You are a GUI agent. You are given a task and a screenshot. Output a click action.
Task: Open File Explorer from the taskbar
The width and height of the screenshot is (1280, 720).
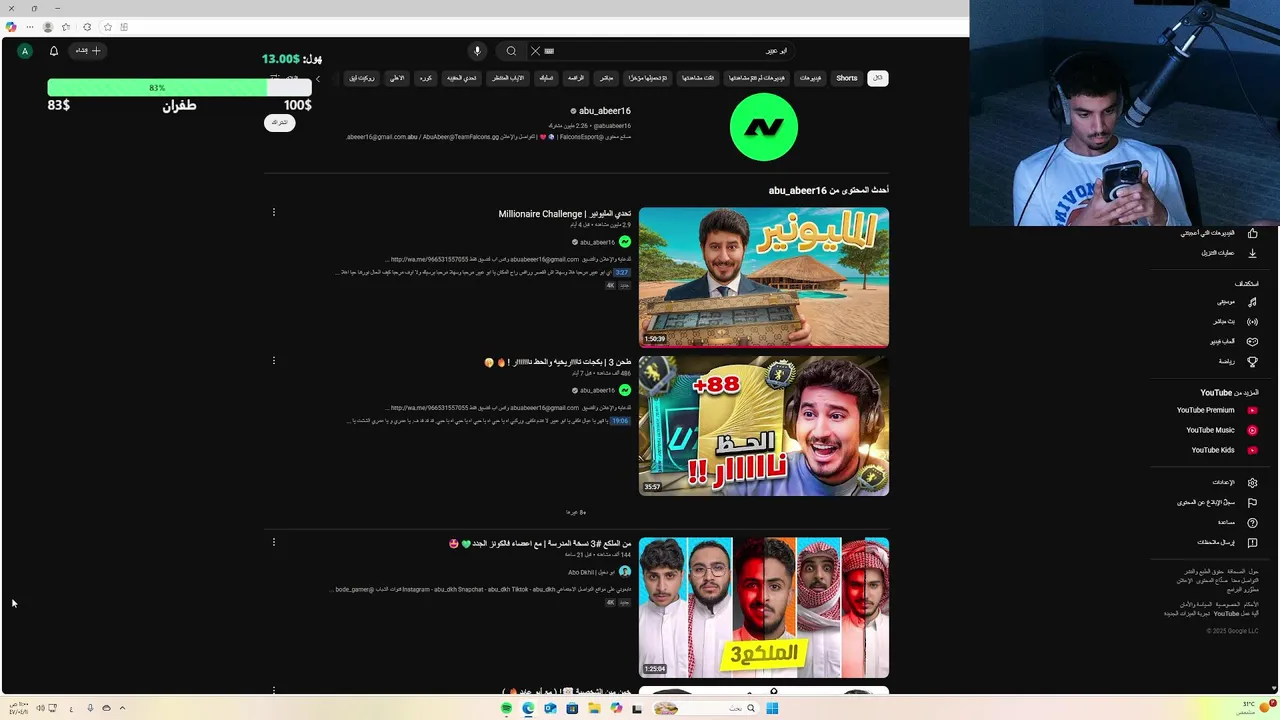pyautogui.click(x=594, y=708)
